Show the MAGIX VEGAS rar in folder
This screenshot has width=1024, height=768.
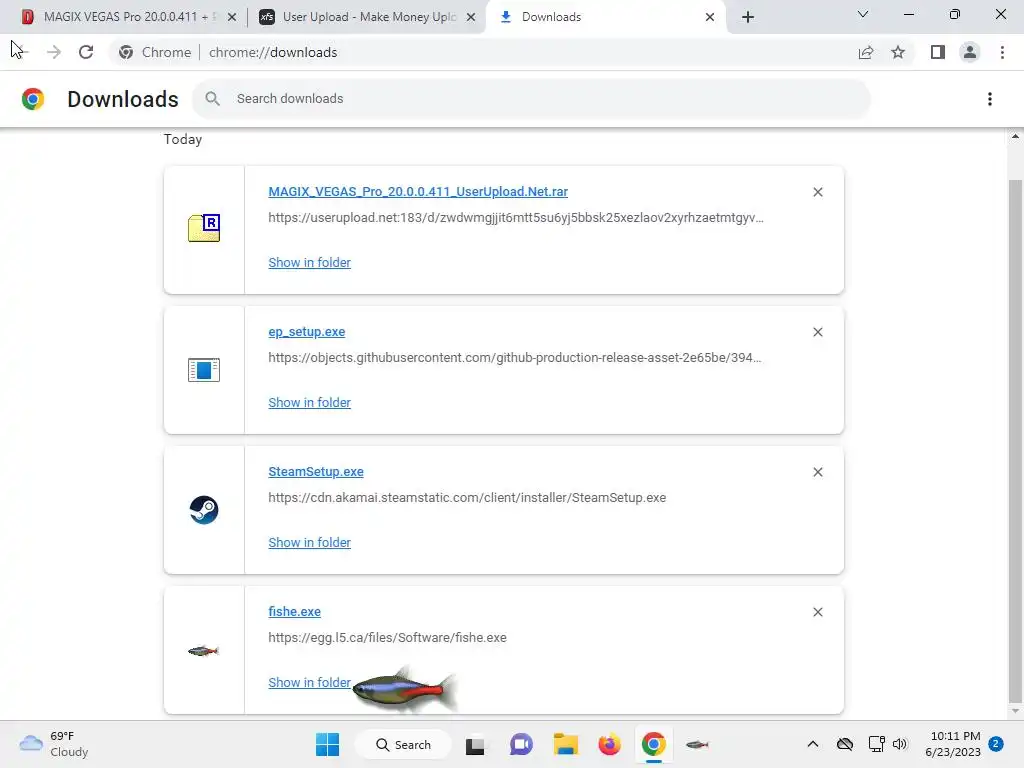(310, 263)
